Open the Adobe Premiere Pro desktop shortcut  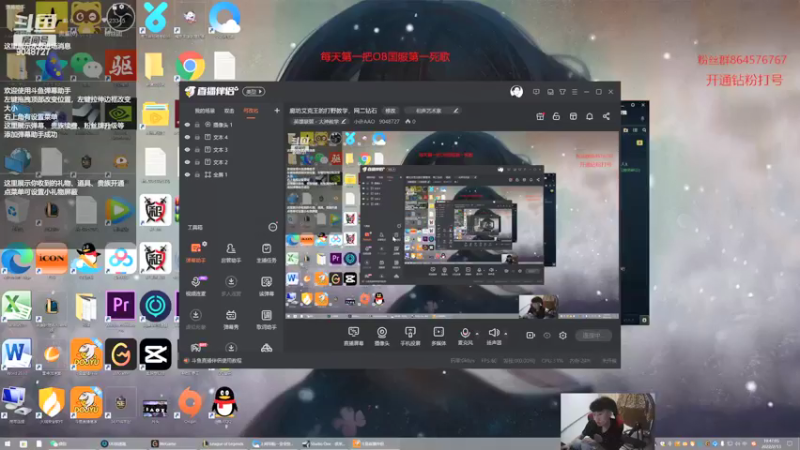click(x=120, y=306)
